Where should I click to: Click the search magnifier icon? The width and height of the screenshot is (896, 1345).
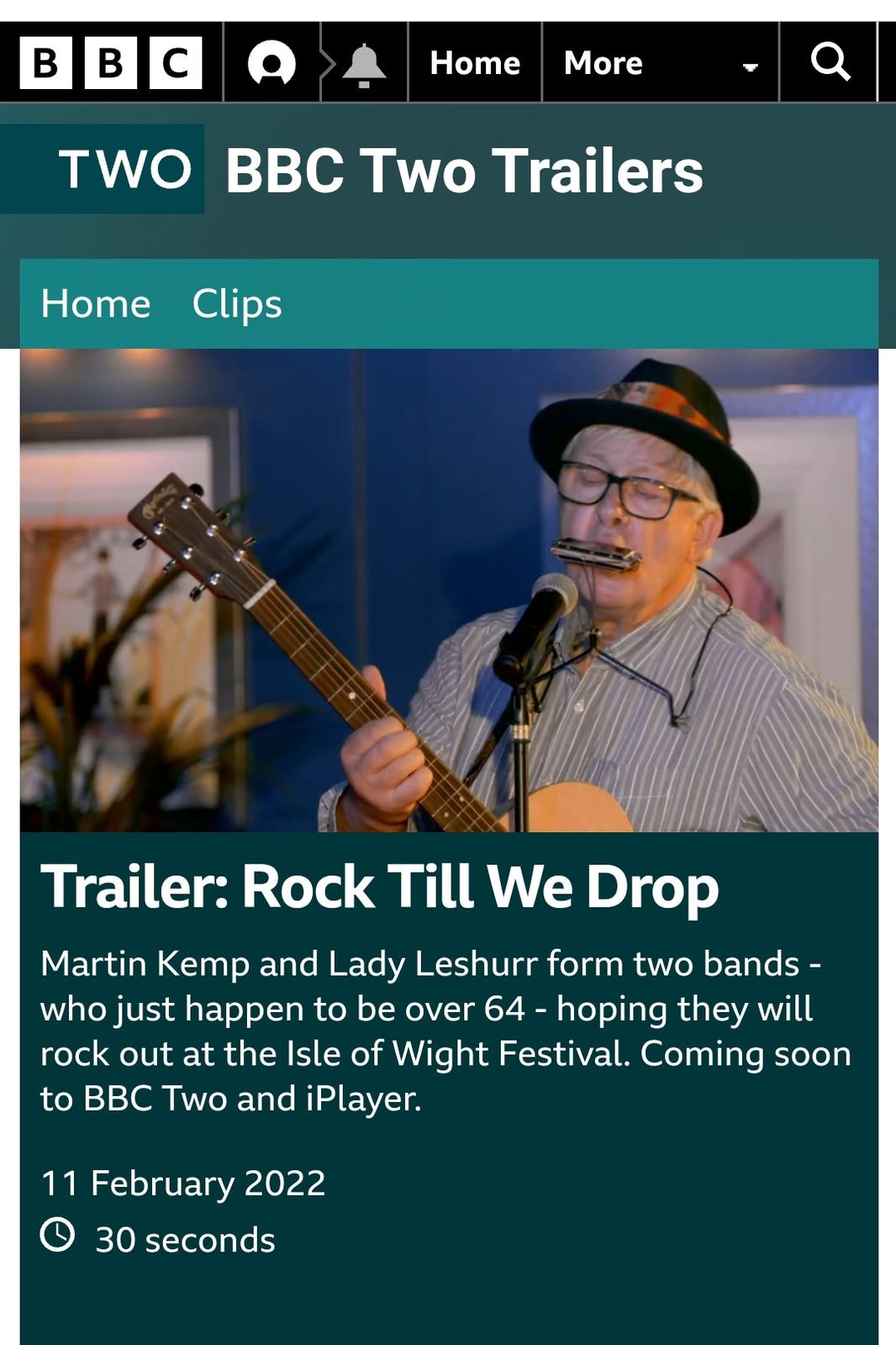pyautogui.click(x=830, y=62)
